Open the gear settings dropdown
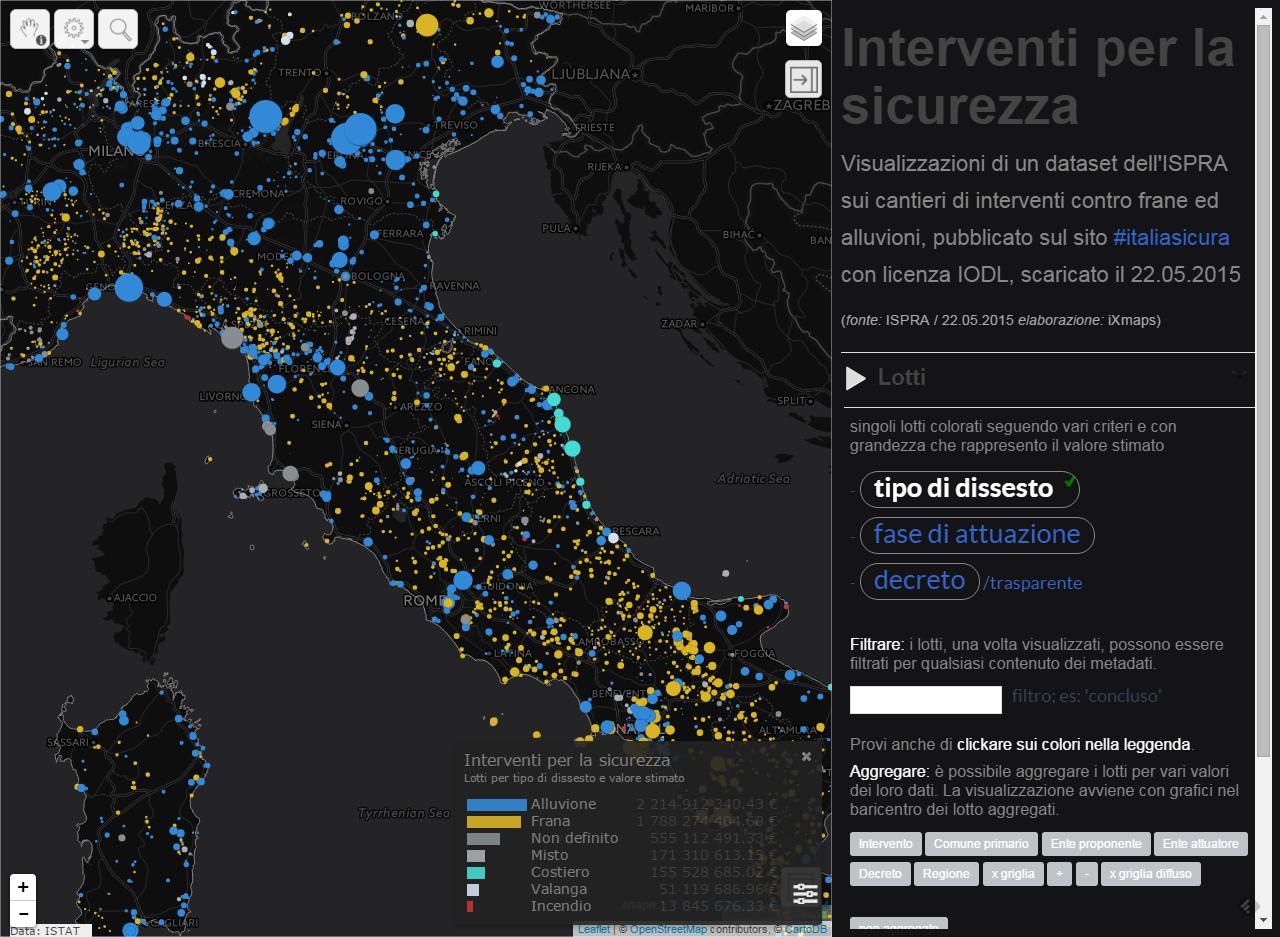The width and height of the screenshot is (1280, 937). pyautogui.click(x=74, y=29)
